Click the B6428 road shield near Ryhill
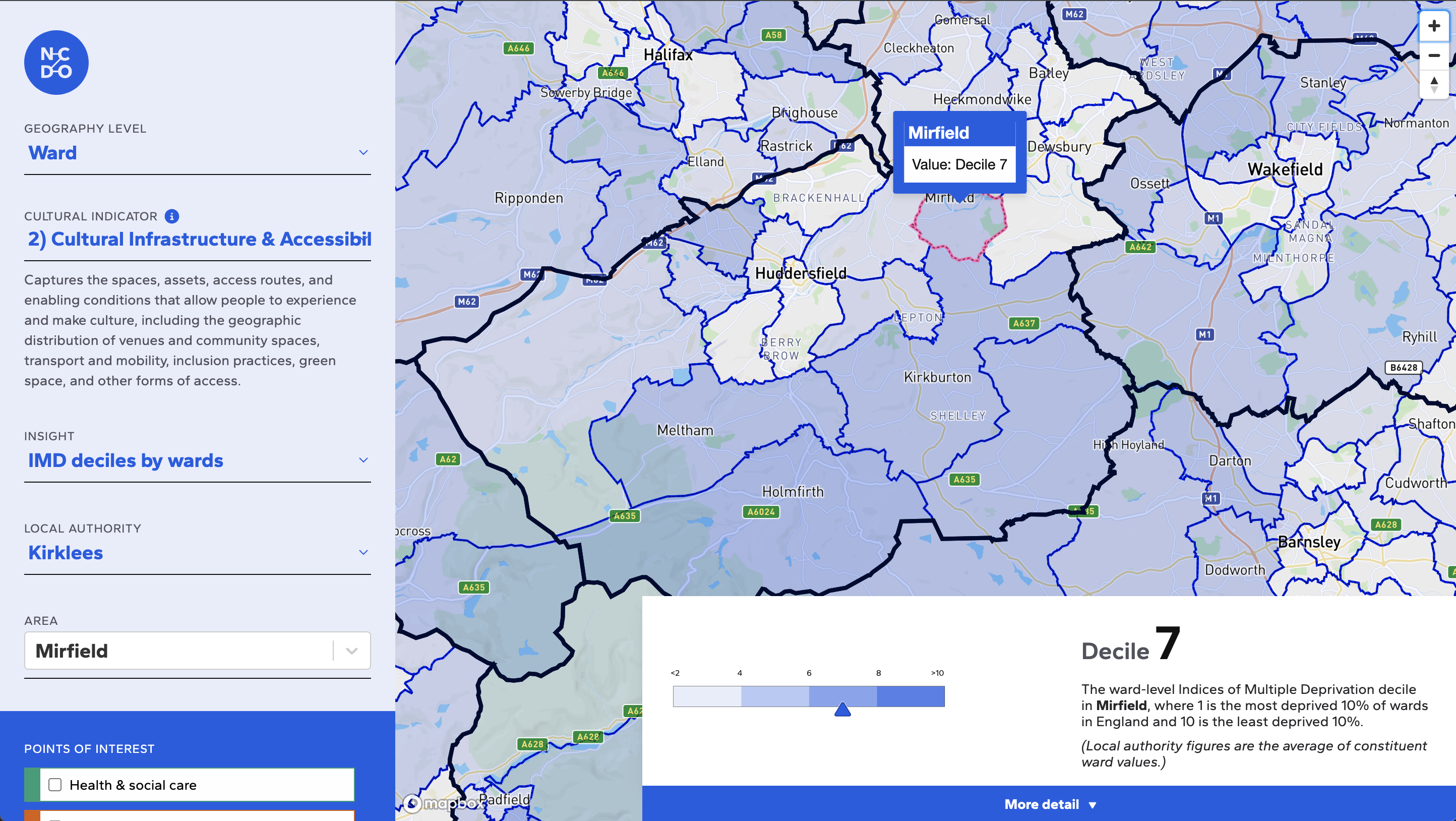The height and width of the screenshot is (821, 1456). click(1404, 368)
